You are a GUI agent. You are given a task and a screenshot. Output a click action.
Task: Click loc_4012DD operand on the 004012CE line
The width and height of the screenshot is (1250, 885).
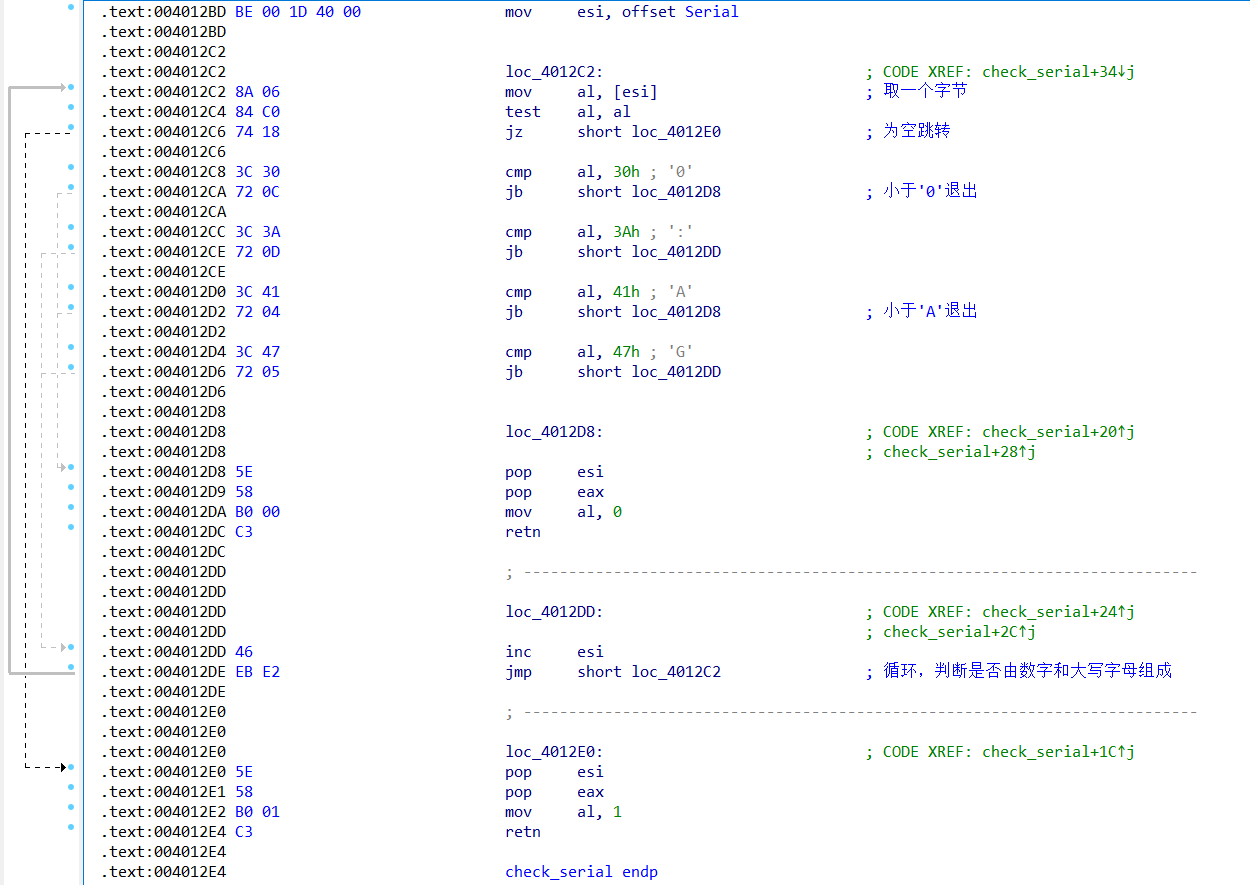click(676, 252)
